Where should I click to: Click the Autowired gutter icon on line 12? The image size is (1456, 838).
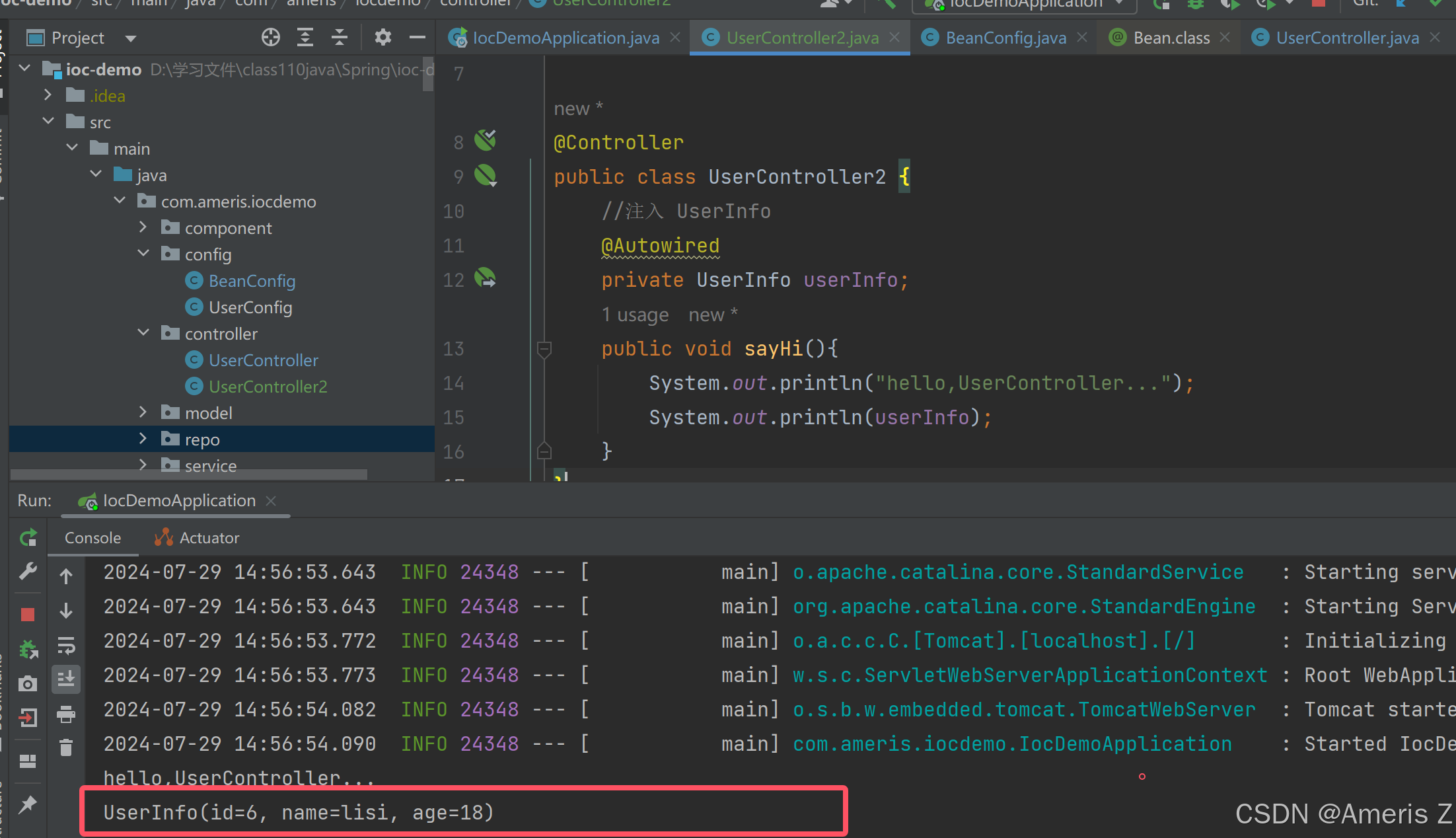point(486,278)
